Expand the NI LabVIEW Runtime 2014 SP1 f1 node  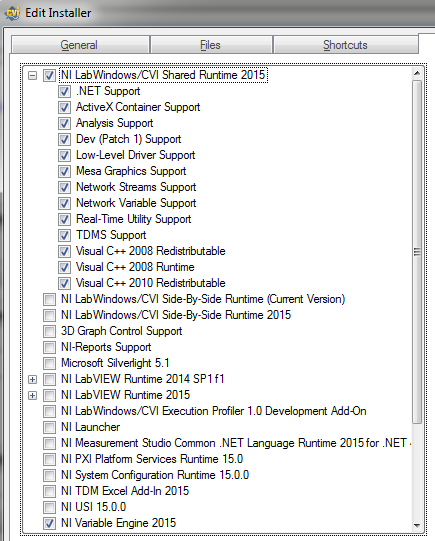[32, 380]
